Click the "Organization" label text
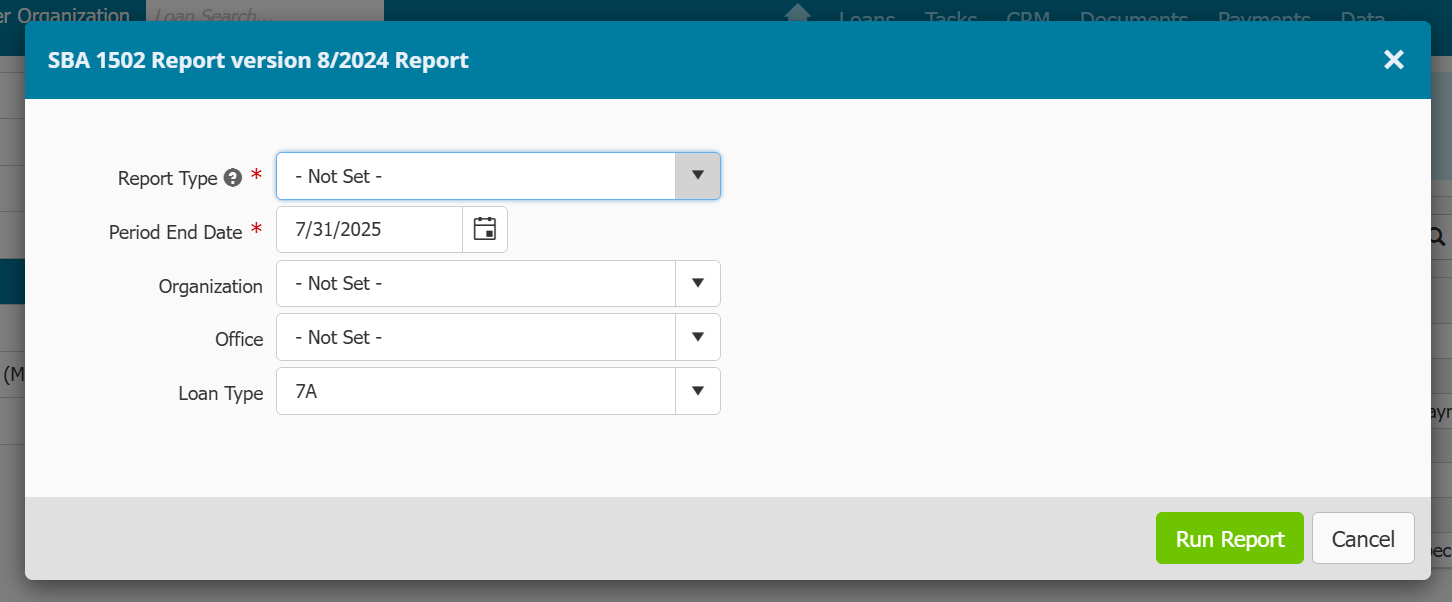The height and width of the screenshot is (602, 1452). tap(211, 286)
